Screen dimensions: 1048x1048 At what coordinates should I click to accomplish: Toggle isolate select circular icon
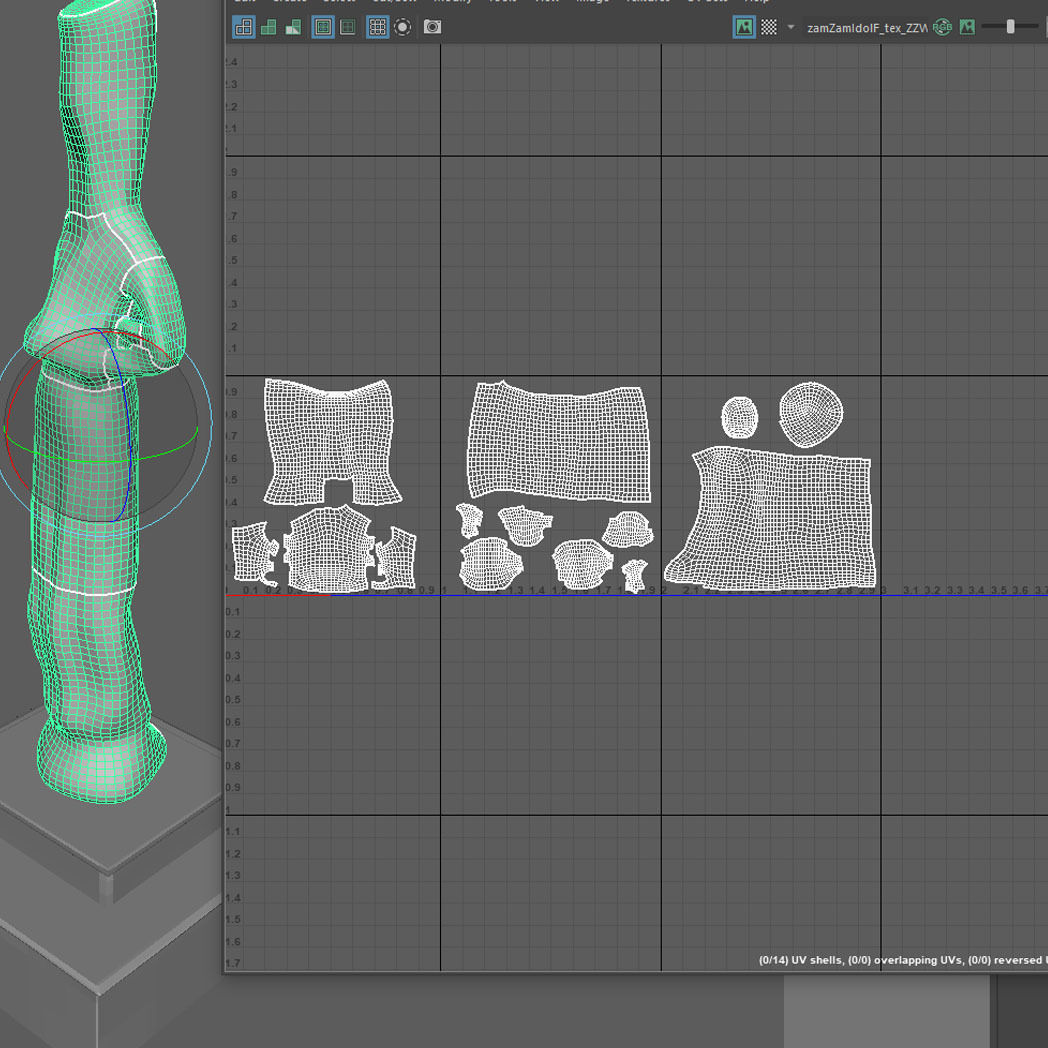(402, 27)
